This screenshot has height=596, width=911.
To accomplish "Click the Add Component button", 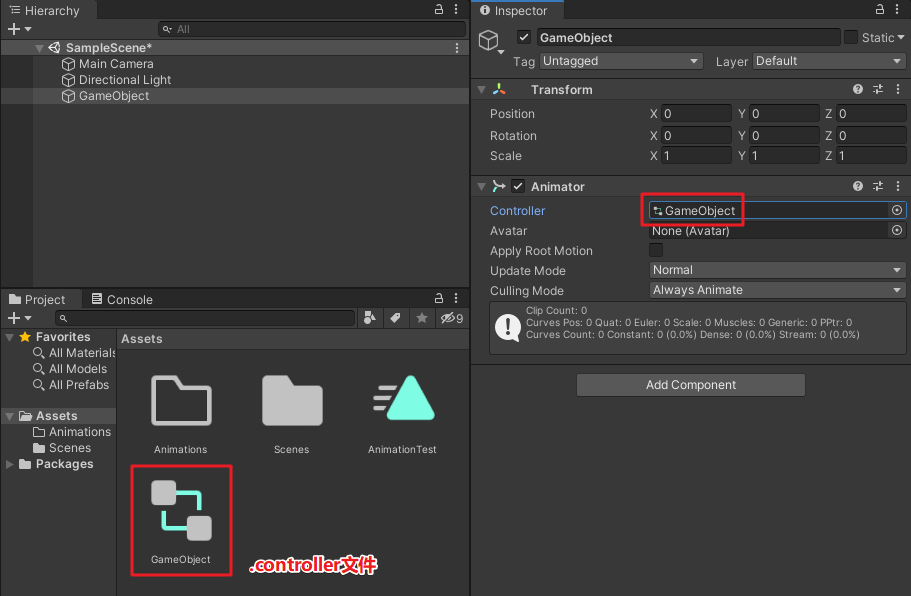I will point(690,385).
